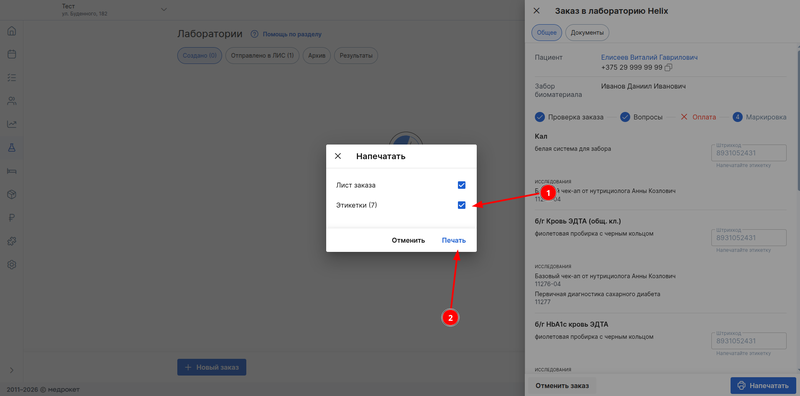Copy phone number with the copy icon
The height and width of the screenshot is (396, 800).
point(669,67)
